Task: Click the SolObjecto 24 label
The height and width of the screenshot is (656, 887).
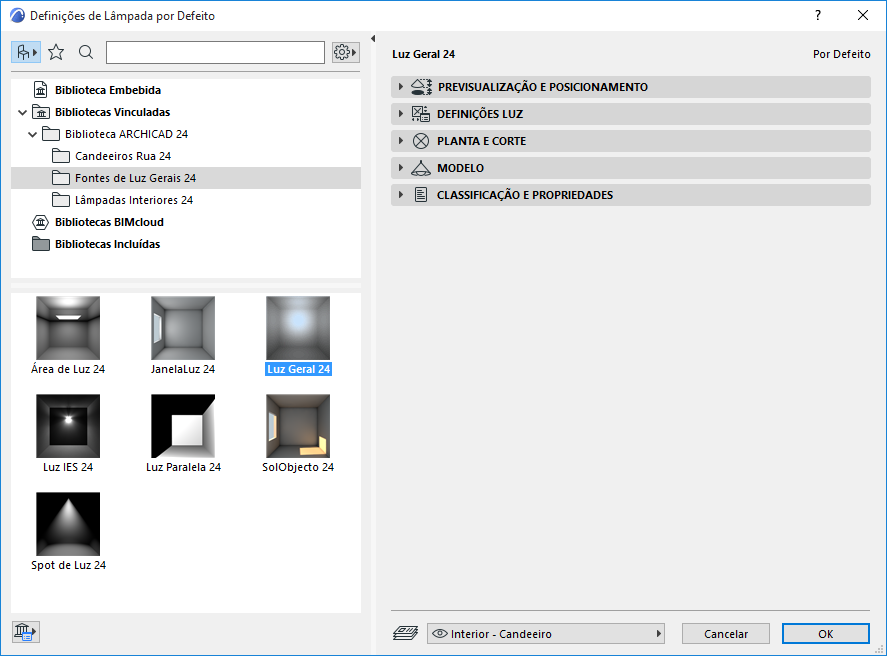Action: pyautogui.click(x=298, y=467)
